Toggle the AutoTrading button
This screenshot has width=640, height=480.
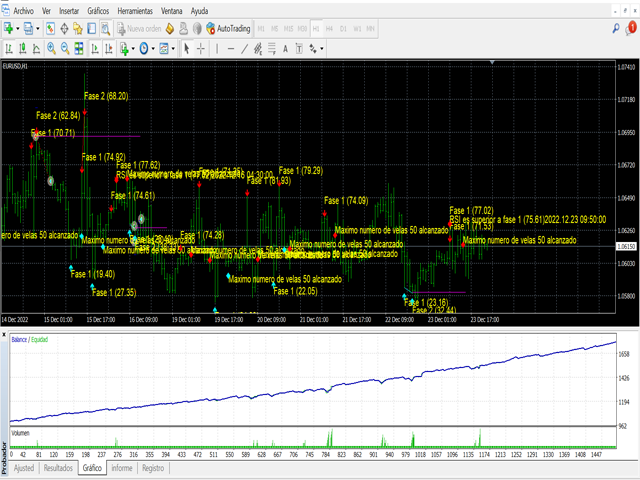click(228, 29)
